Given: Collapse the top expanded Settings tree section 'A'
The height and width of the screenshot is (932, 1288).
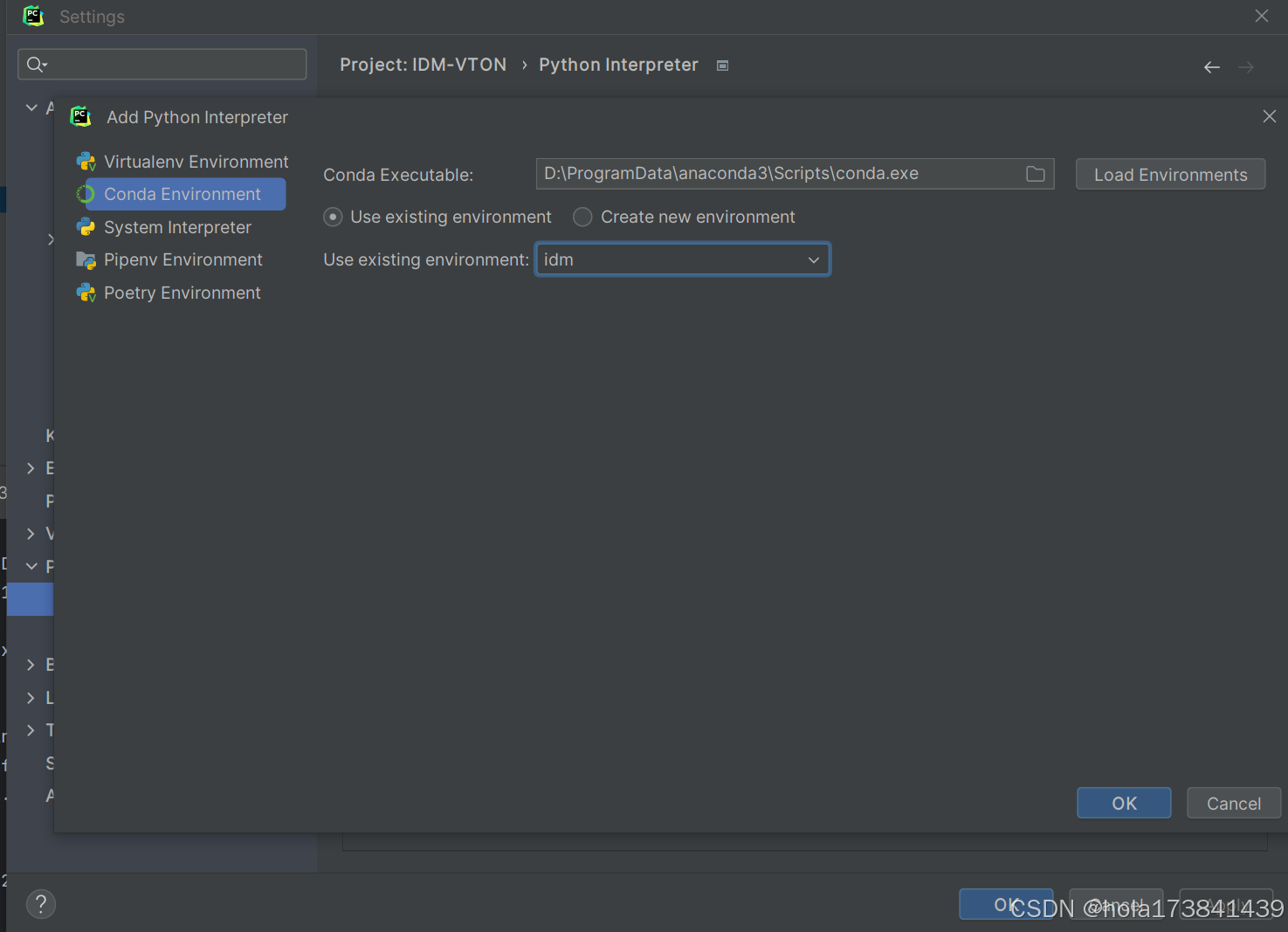Looking at the screenshot, I should point(31,107).
